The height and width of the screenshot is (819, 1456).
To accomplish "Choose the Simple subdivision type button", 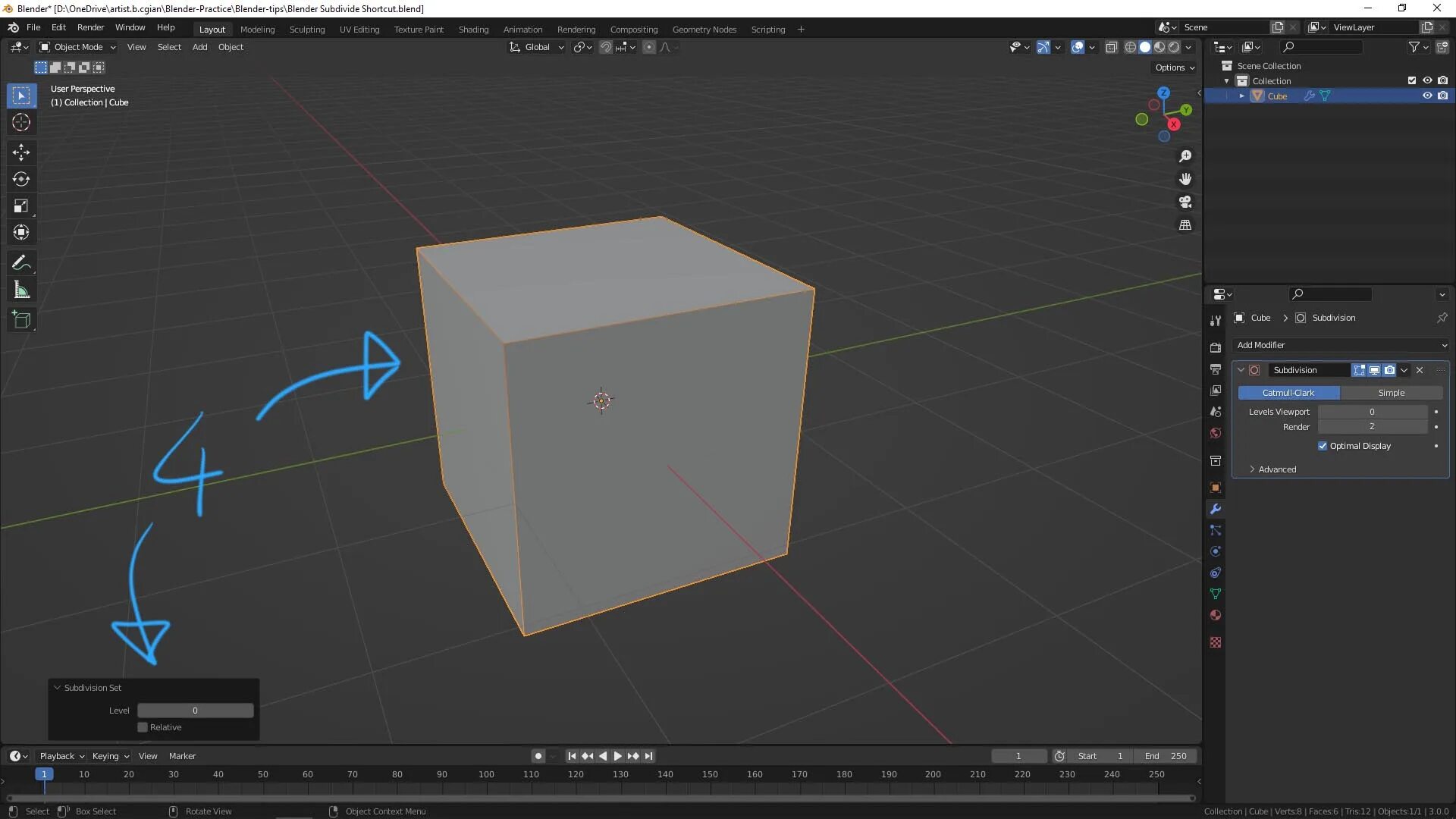I will tap(1391, 393).
